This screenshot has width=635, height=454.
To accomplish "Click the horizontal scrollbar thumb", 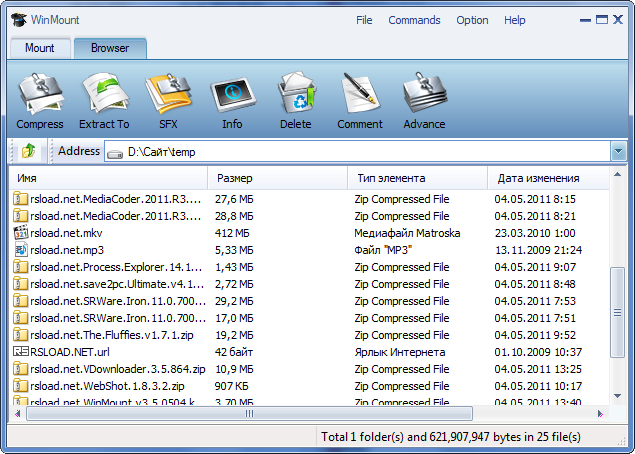I will point(249,414).
